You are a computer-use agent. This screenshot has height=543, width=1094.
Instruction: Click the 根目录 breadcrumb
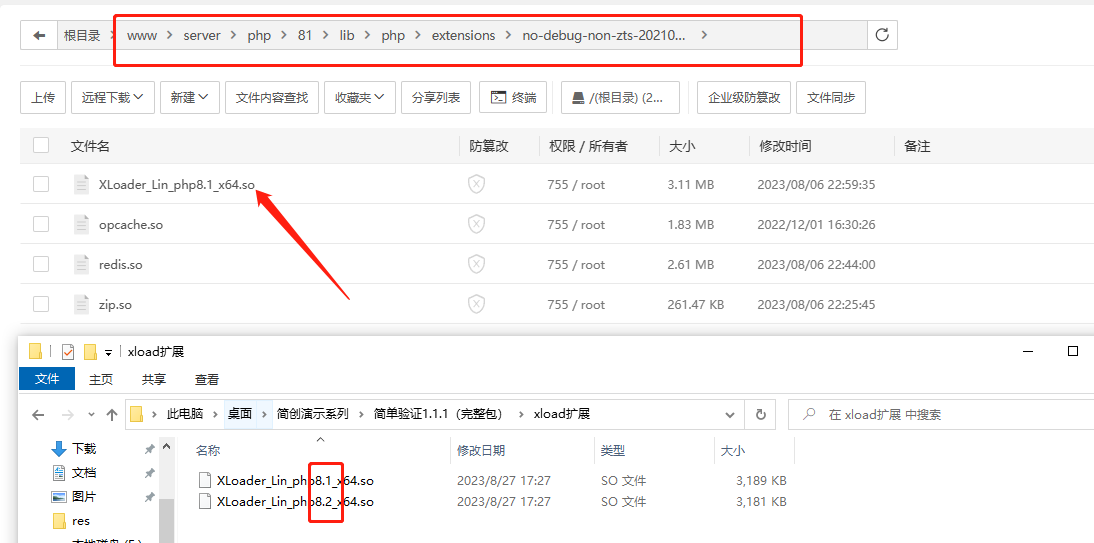[x=82, y=35]
